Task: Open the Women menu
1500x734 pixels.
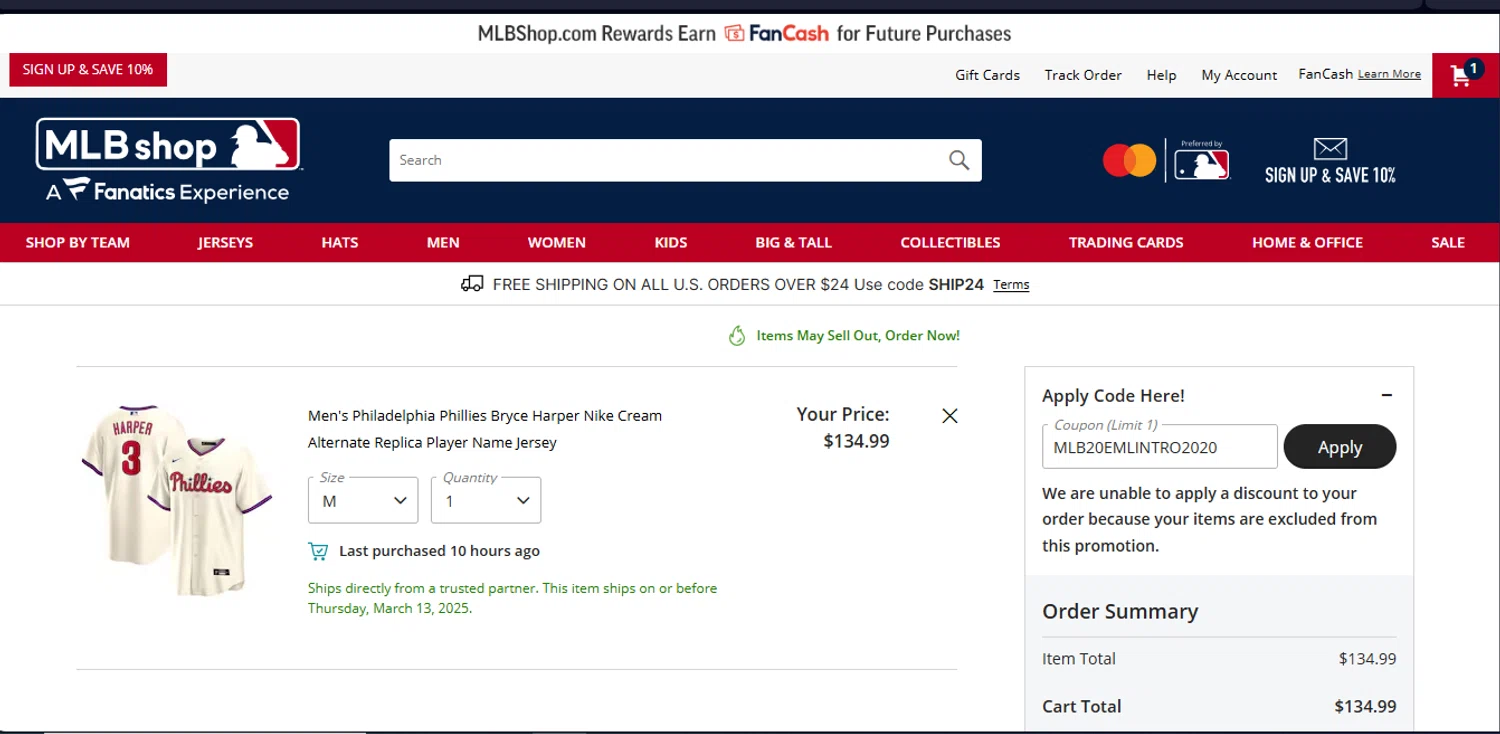Action: click(x=557, y=242)
